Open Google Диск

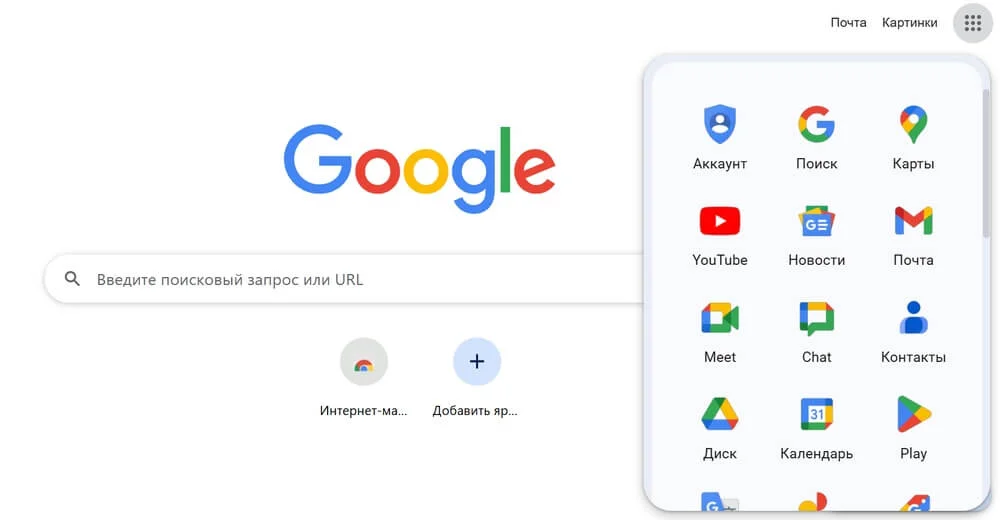tap(719, 427)
